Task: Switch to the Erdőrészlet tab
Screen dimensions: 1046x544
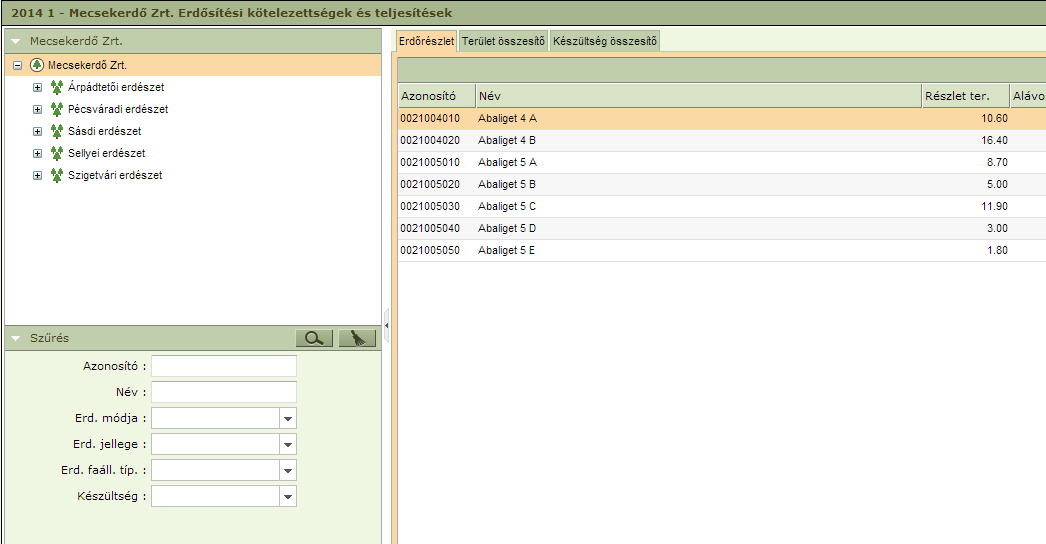Action: (426, 41)
